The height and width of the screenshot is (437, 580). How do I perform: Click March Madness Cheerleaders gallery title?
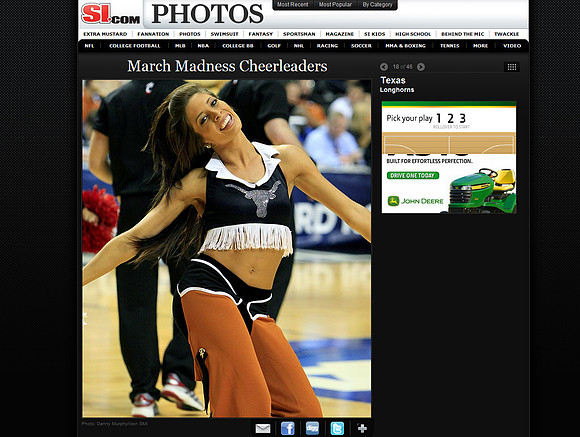click(x=227, y=66)
